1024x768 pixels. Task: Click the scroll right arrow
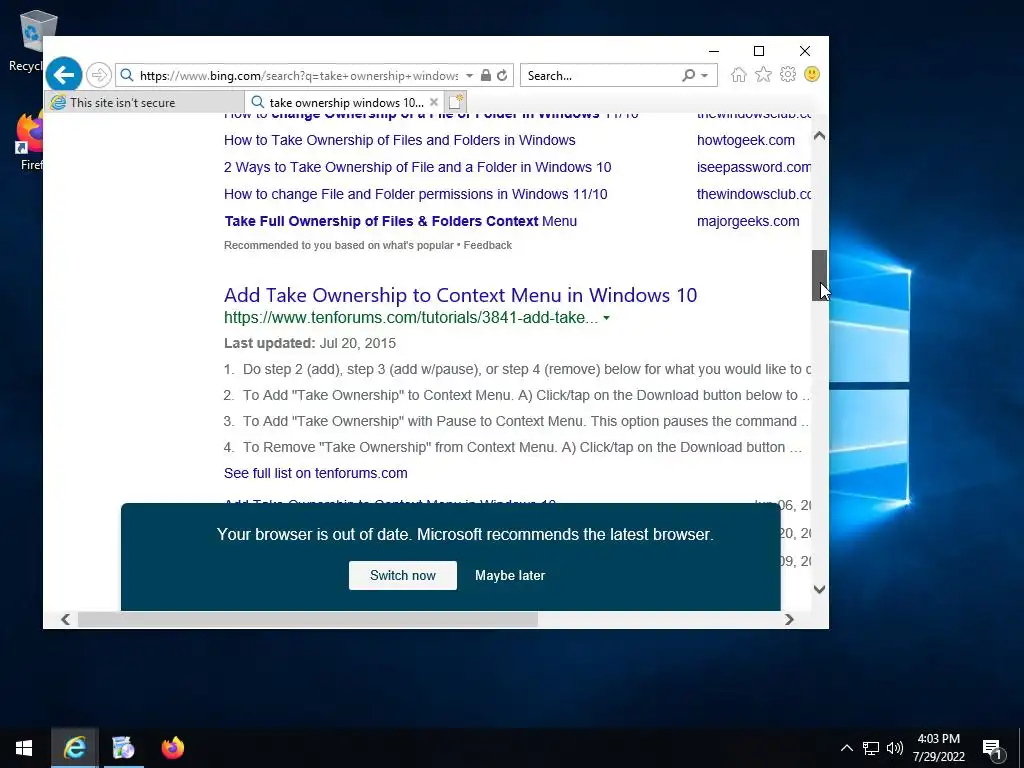tap(790, 619)
